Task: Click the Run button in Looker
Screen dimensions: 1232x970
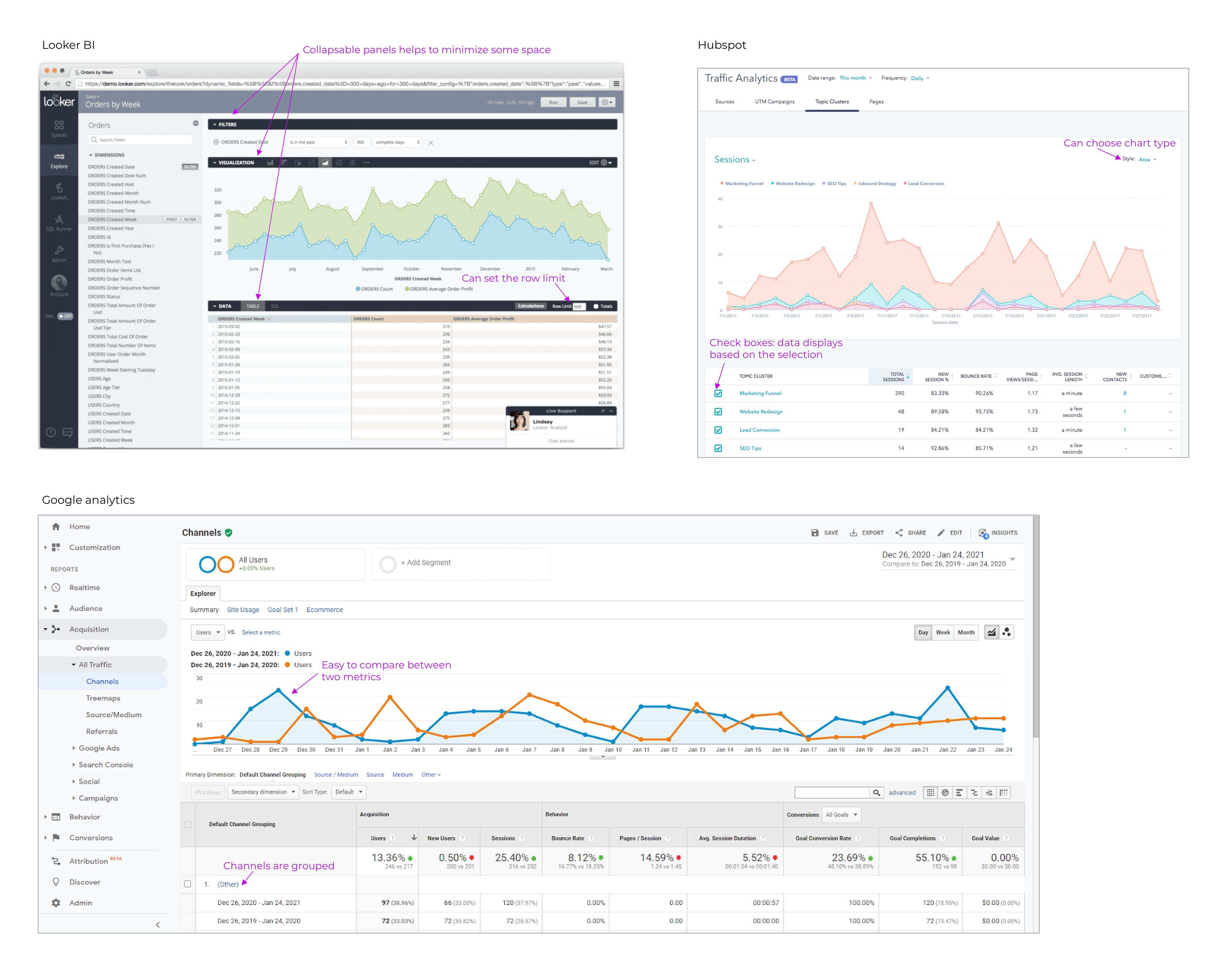Action: (x=553, y=102)
